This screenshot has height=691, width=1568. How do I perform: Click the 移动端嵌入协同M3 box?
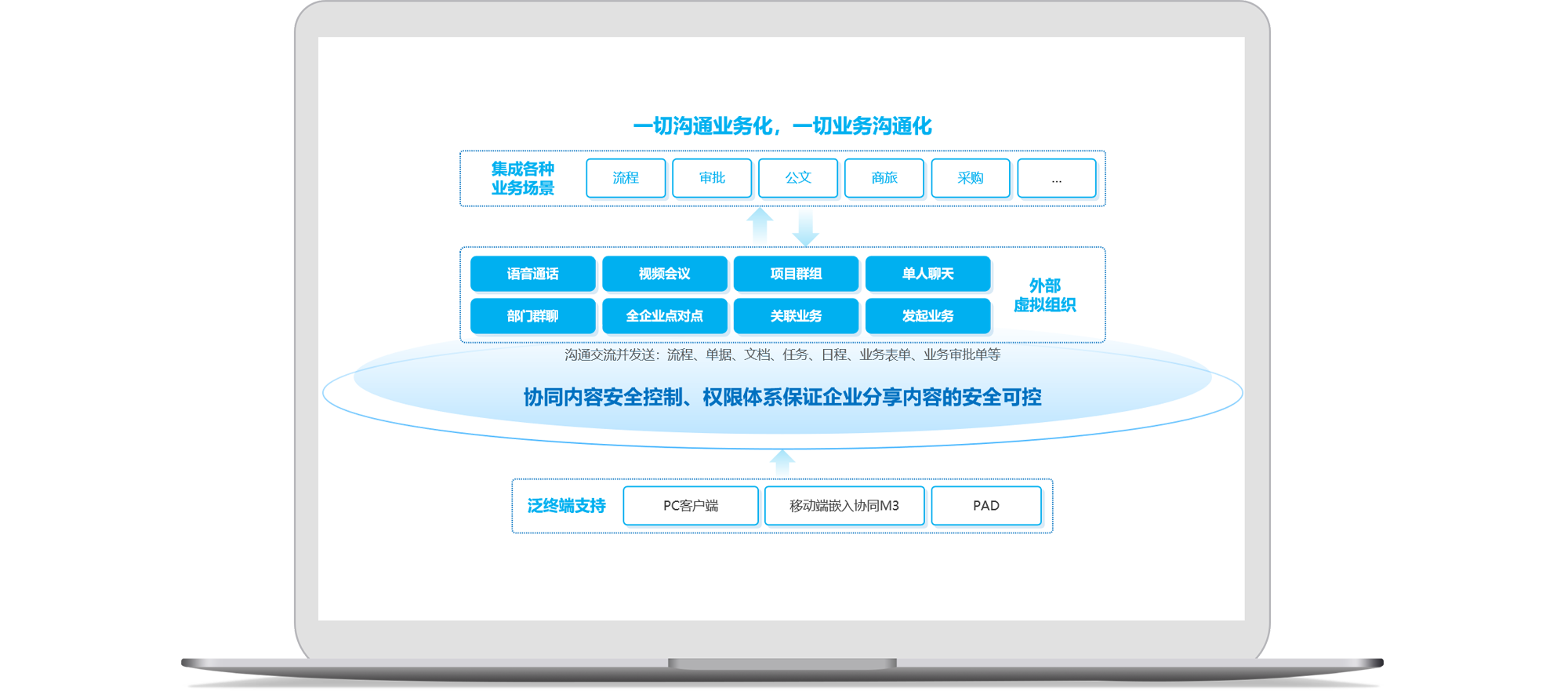click(844, 506)
